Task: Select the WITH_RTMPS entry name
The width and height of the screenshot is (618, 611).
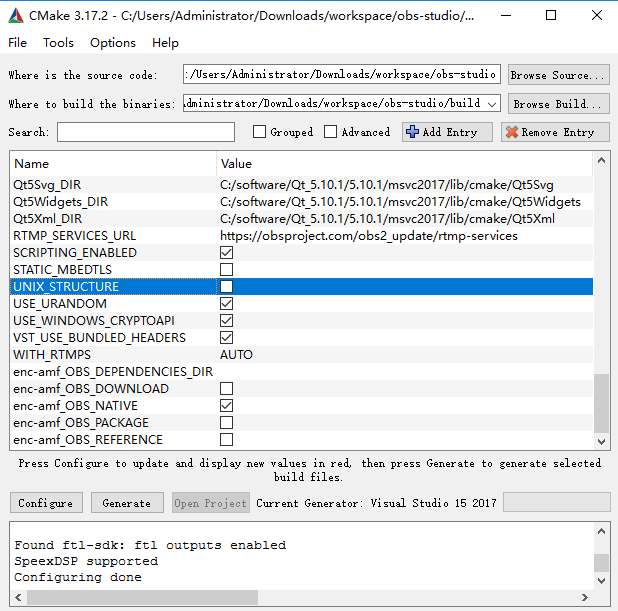Action: click(x=52, y=355)
